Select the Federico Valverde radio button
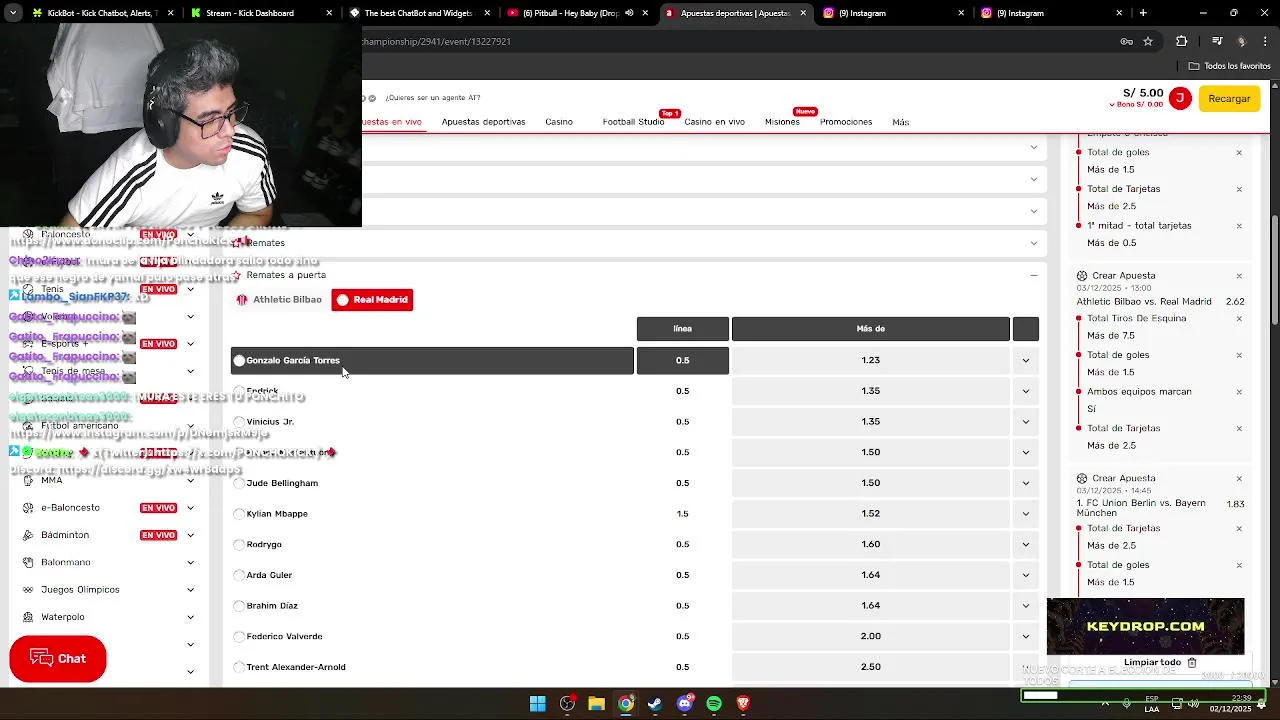 pos(239,637)
